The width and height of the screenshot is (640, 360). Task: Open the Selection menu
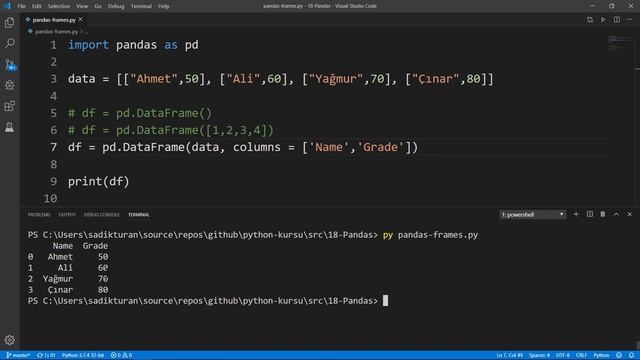click(x=59, y=6)
